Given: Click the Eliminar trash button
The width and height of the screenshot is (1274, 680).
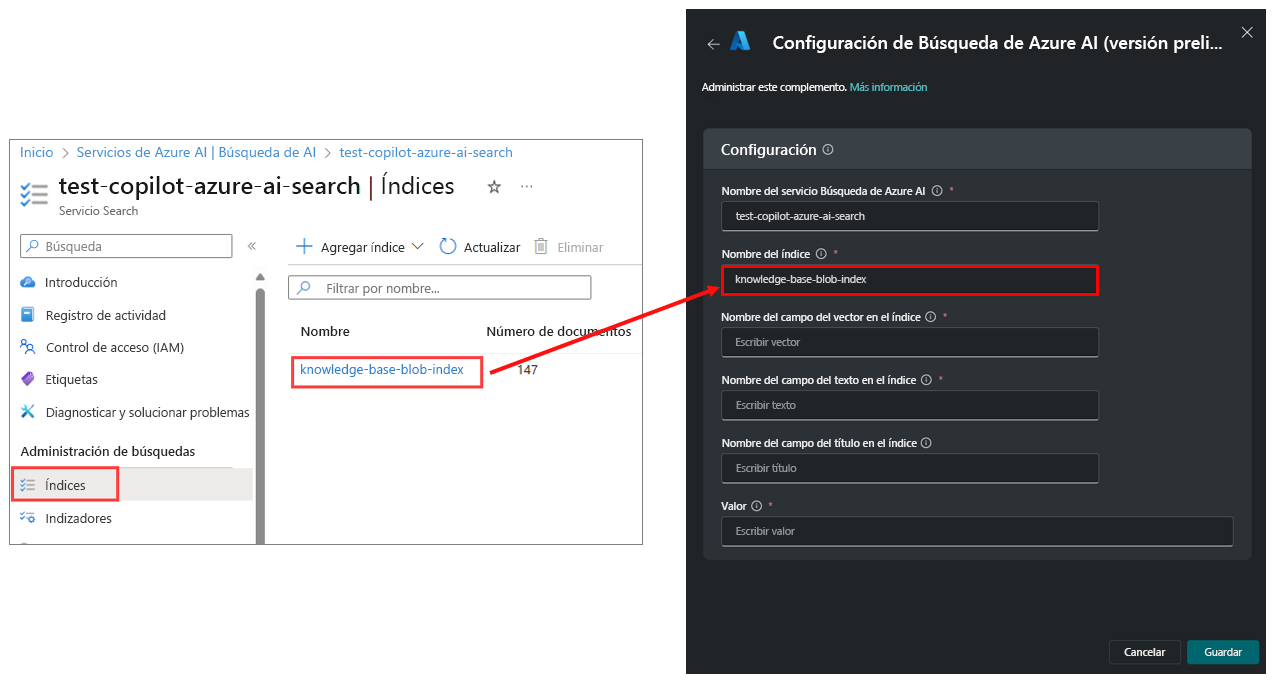Looking at the screenshot, I should coord(568,247).
